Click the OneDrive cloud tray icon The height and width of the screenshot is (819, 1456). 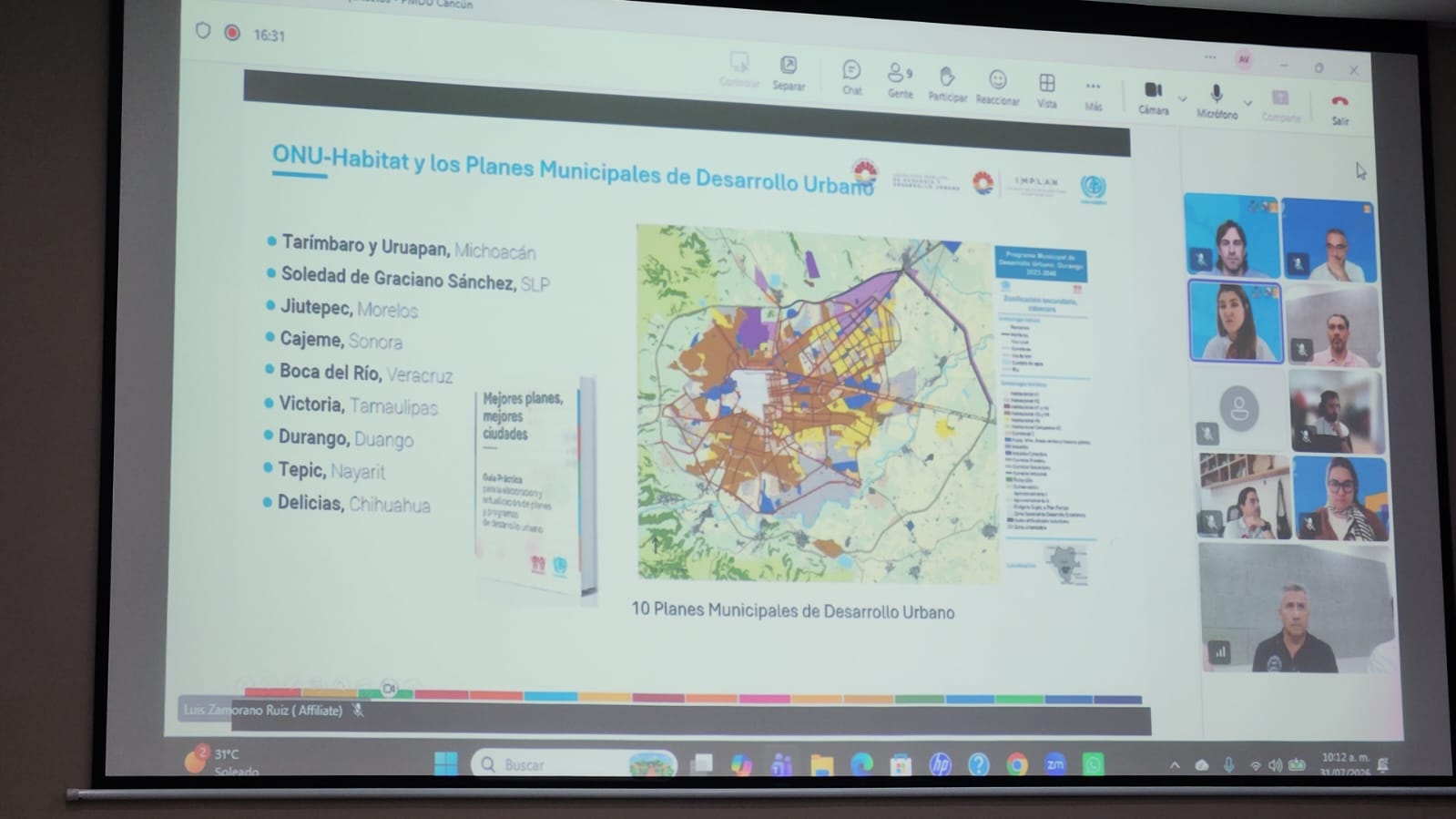tap(1202, 765)
